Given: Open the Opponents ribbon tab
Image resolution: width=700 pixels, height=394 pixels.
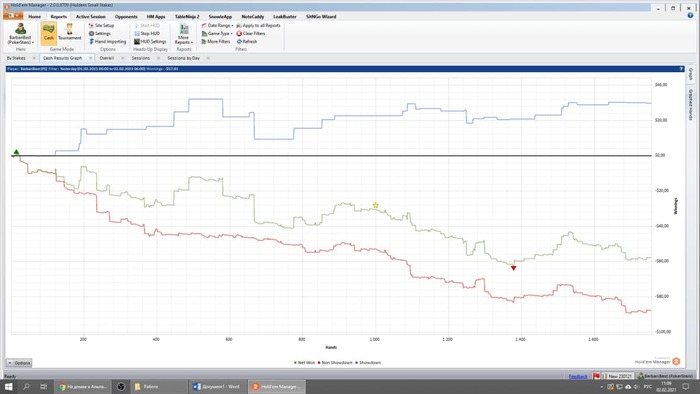Looking at the screenshot, I should (126, 17).
